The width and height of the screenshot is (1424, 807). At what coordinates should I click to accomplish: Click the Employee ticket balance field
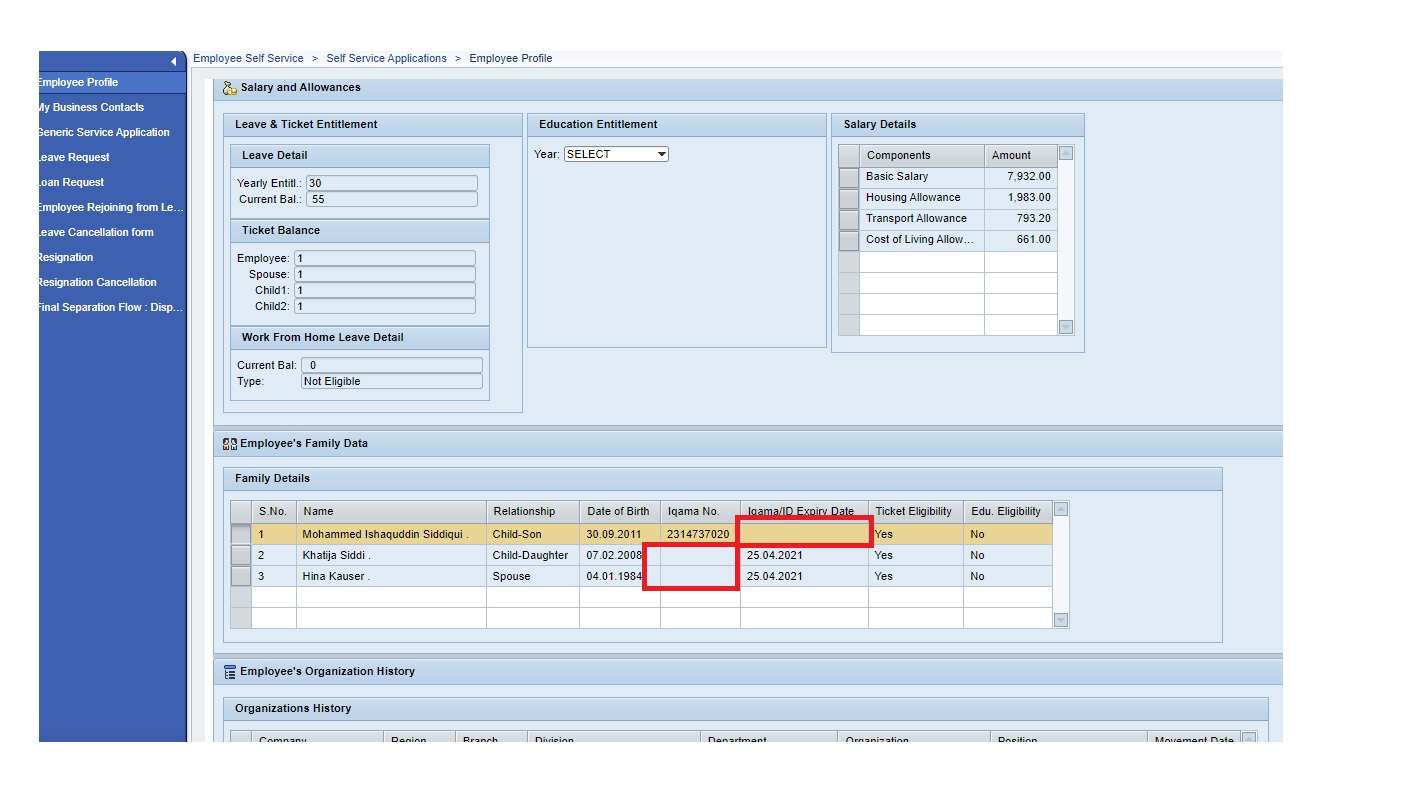(385, 258)
